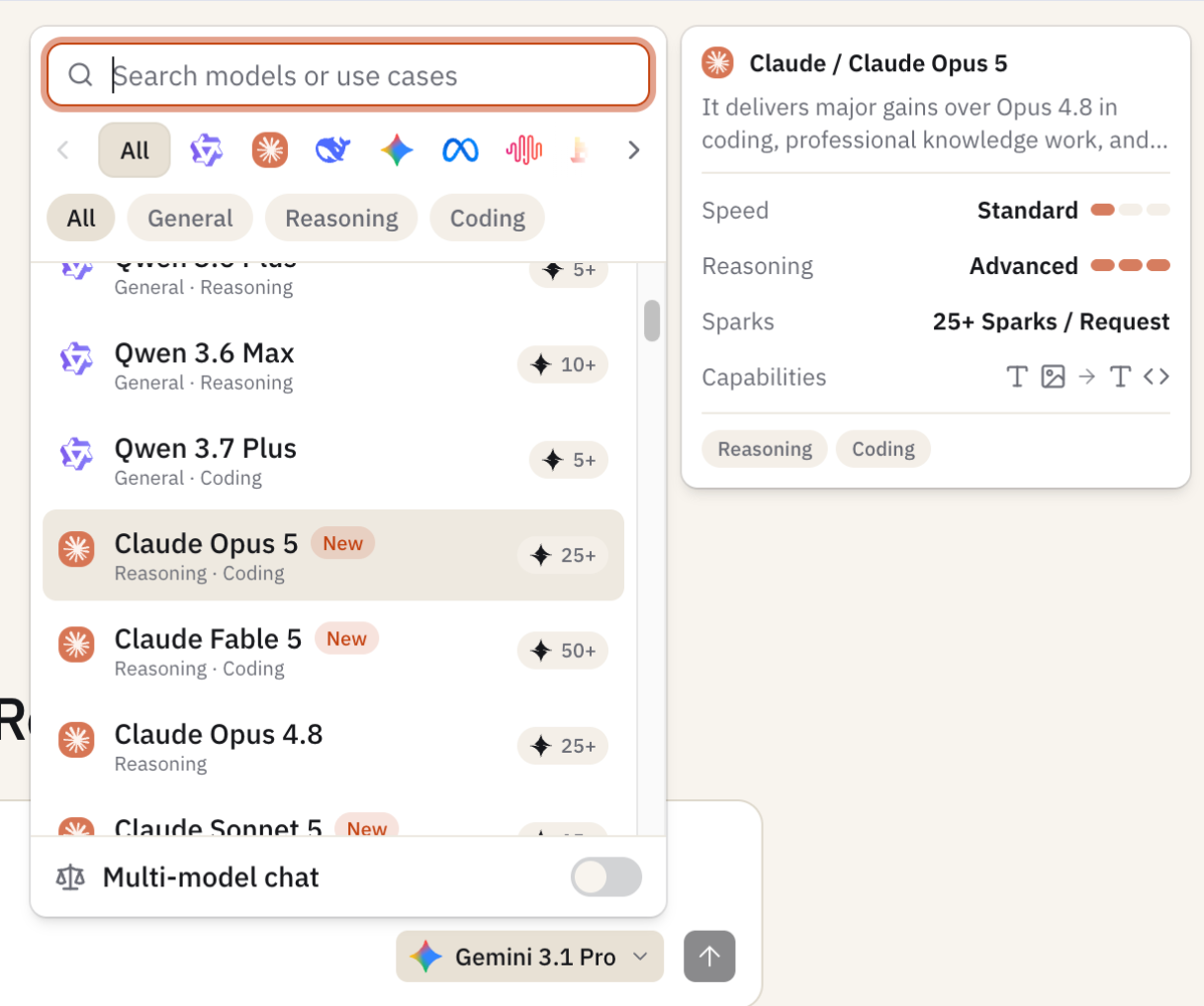
Task: Click the Claude logo beside Claude Opus 5 row
Action: click(x=76, y=549)
